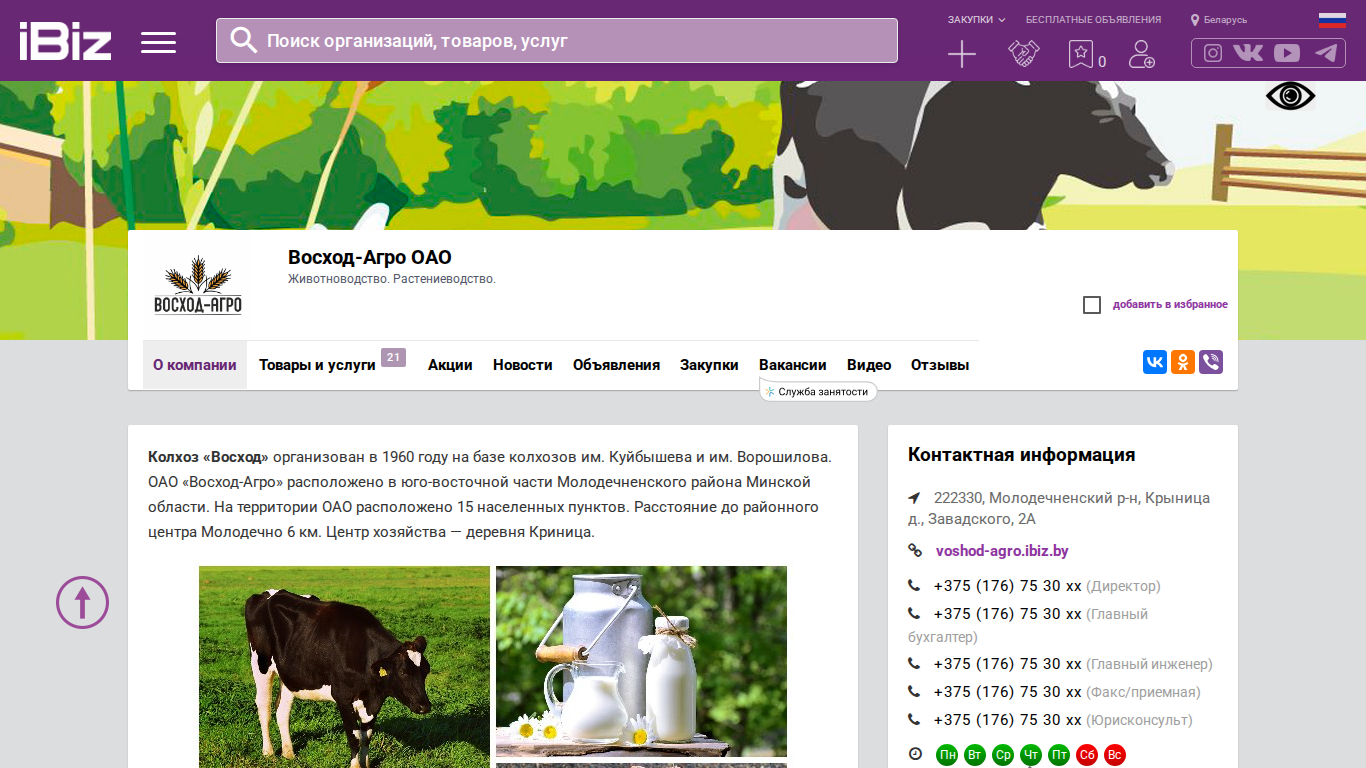Open the Видео tab

(869, 365)
